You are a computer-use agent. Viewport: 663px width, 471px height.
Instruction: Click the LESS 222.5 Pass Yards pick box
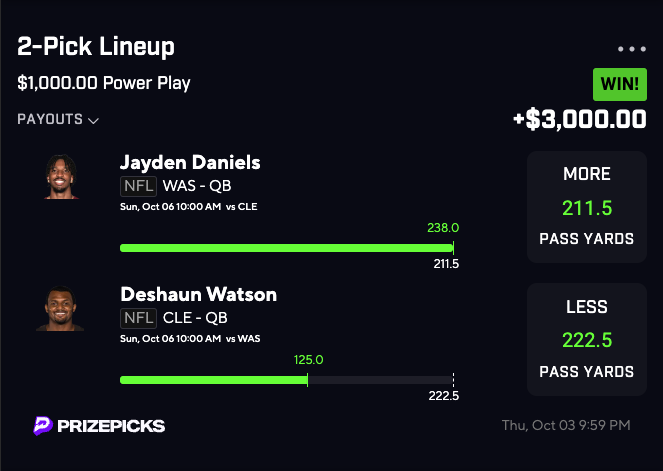pos(586,339)
